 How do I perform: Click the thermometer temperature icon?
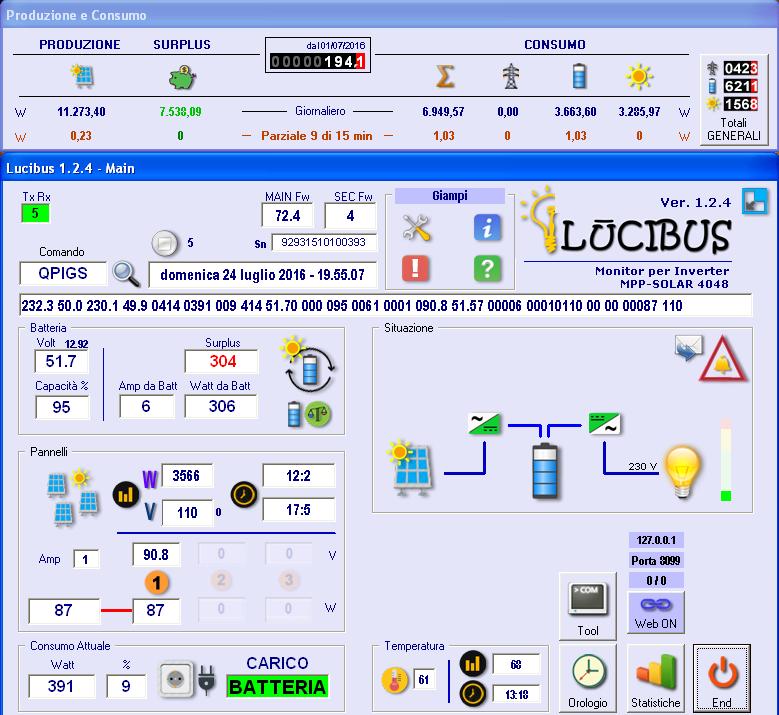coord(395,680)
